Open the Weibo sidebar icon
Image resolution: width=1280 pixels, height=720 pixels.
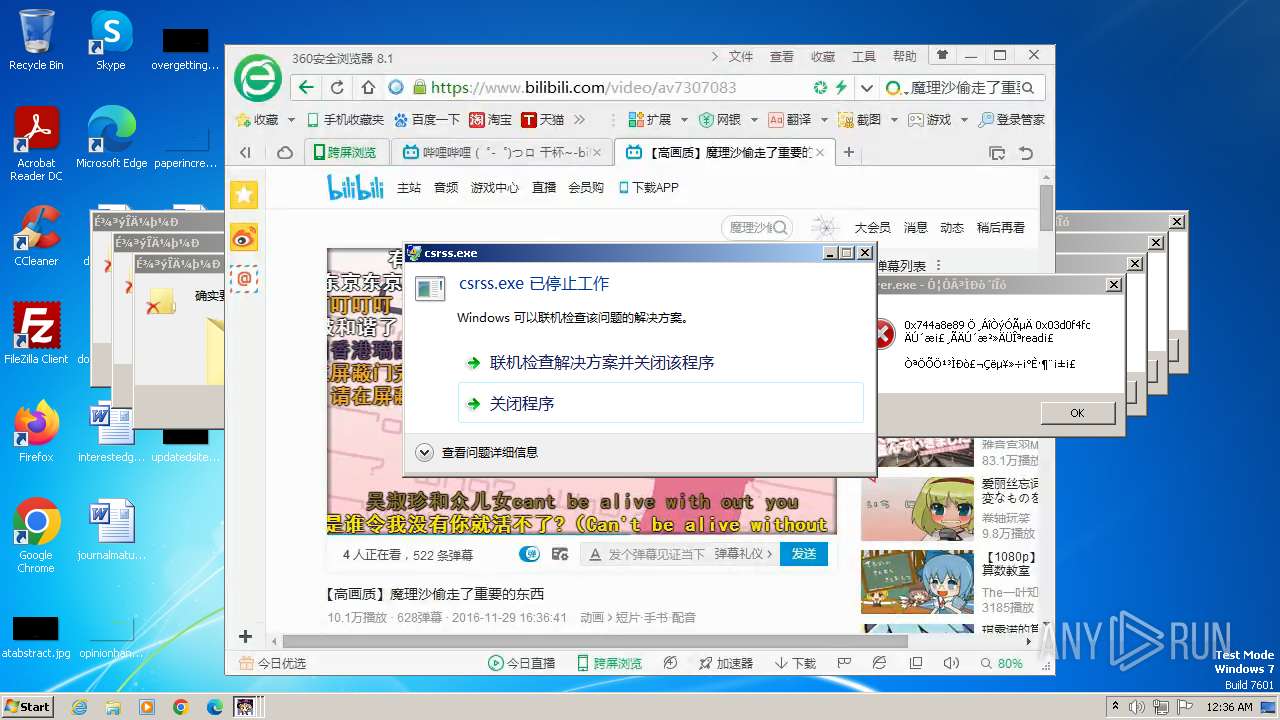pos(244,237)
